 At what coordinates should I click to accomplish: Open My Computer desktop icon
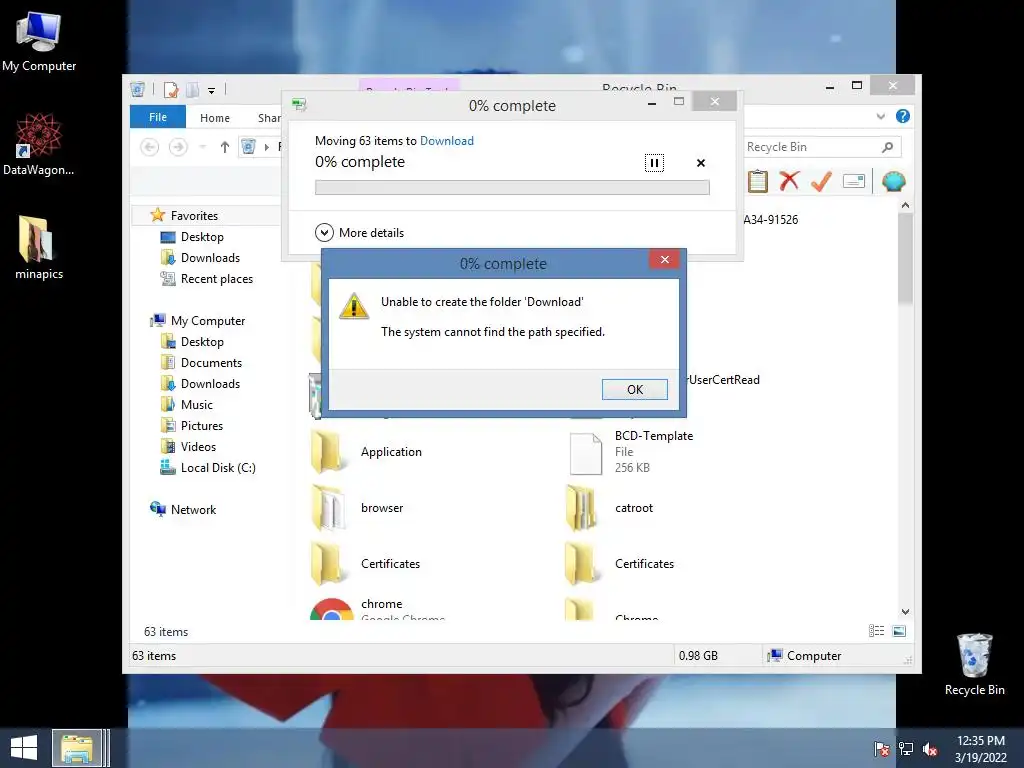39,41
